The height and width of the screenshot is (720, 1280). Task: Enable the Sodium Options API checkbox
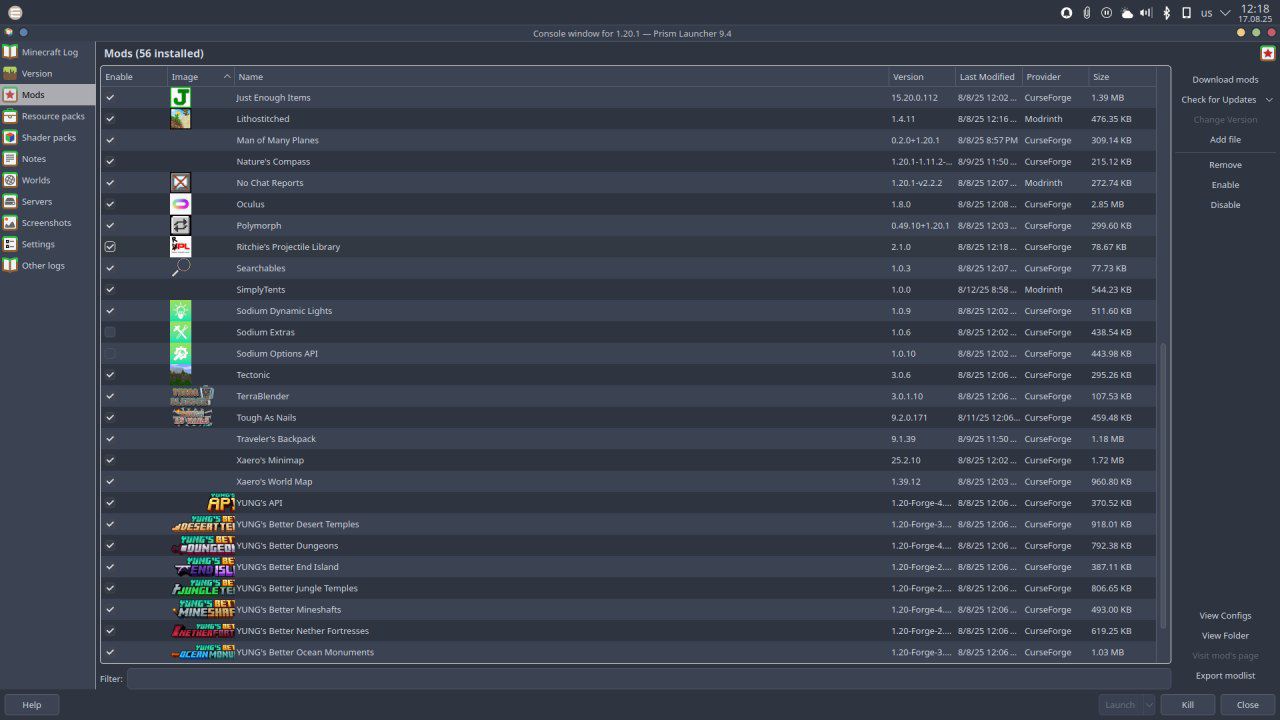110,353
